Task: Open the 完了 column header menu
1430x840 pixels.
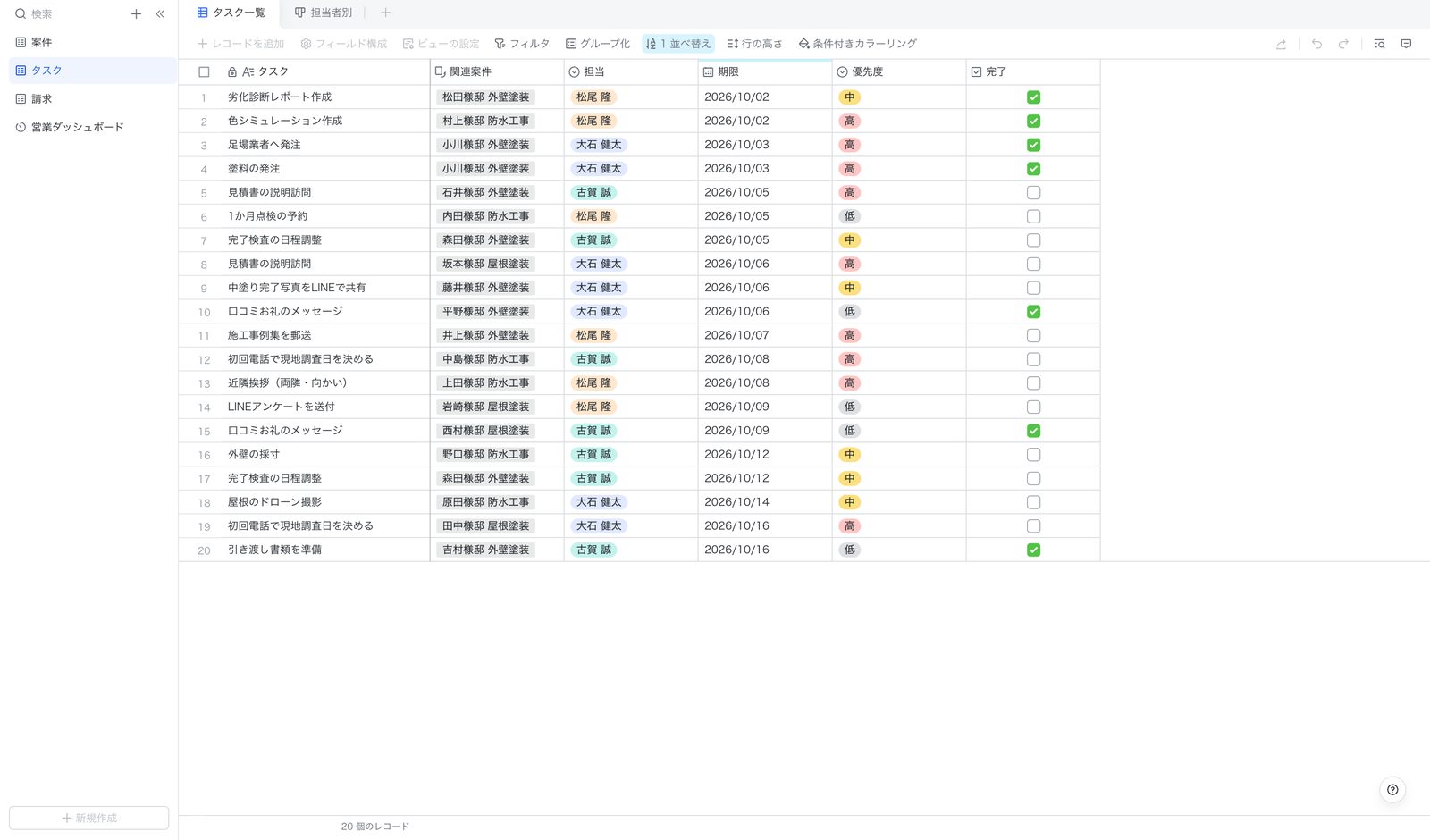Action: point(1033,72)
